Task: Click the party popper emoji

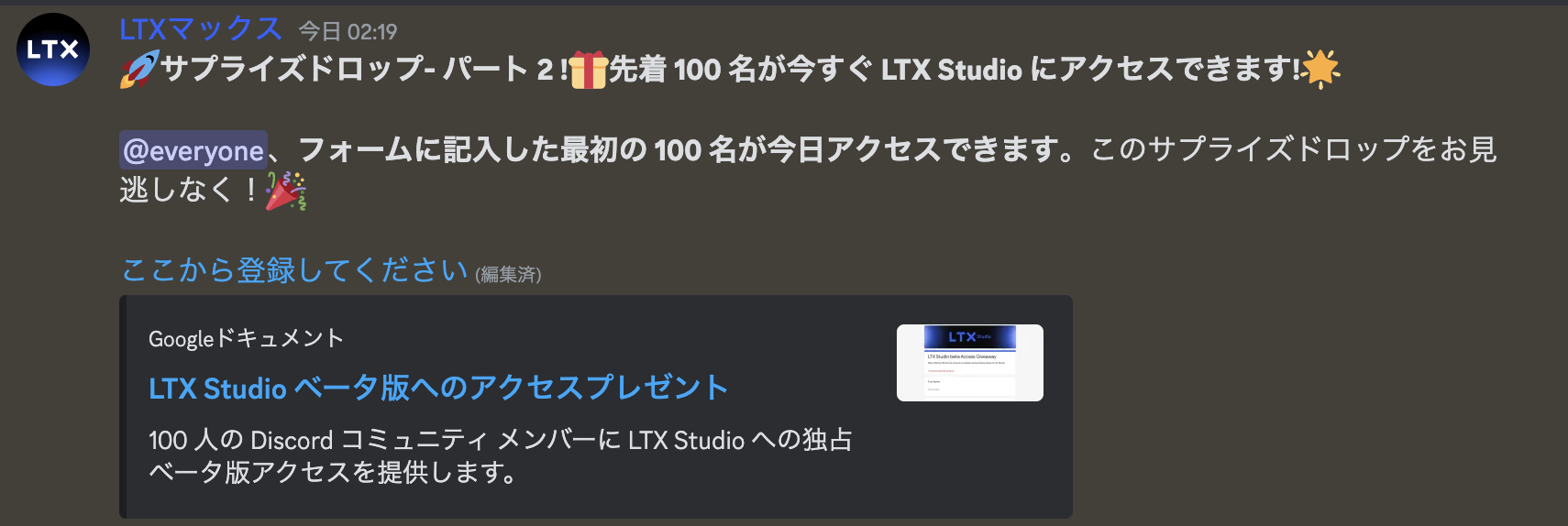Action: pos(285,191)
